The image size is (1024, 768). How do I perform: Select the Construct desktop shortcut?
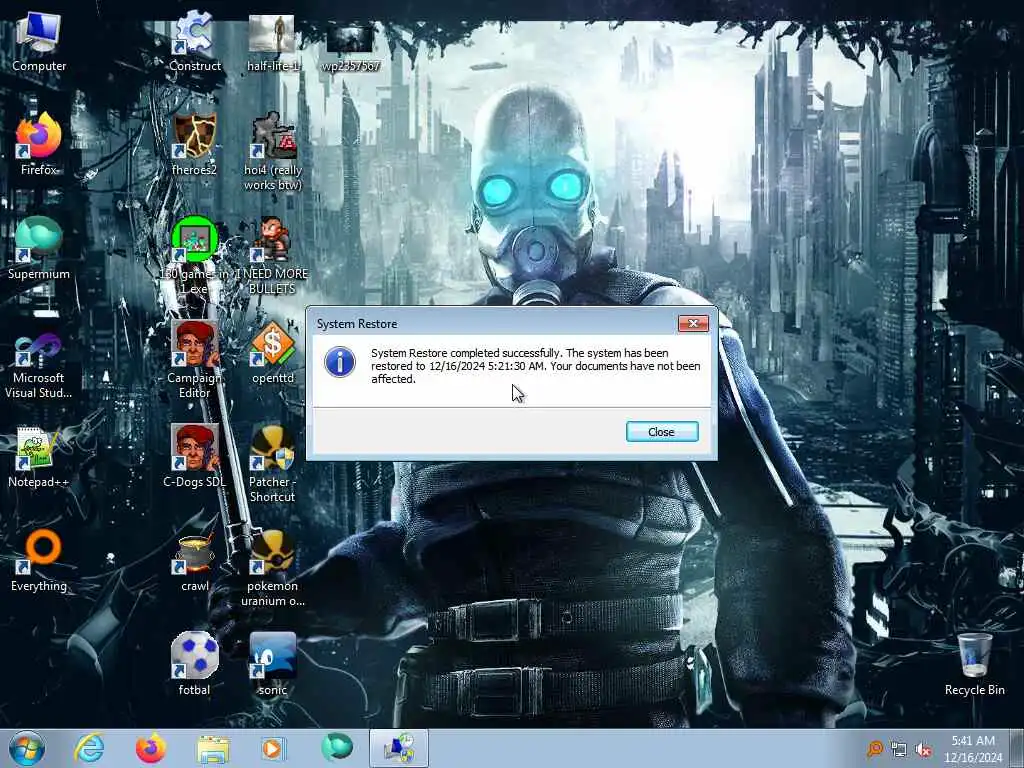195,40
